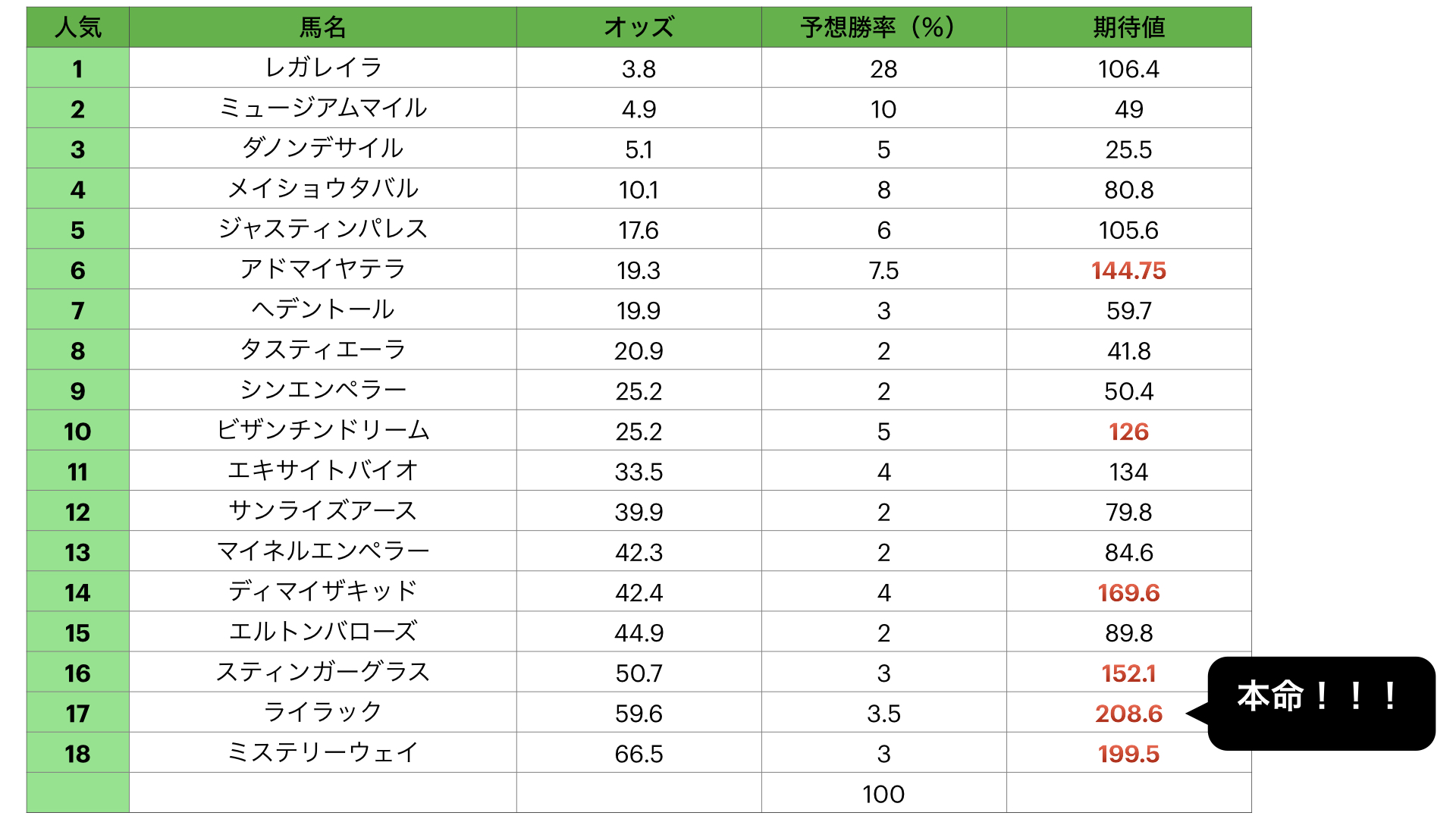
Task: Select the horse name ミステリーウェイ
Action: pyautogui.click(x=322, y=753)
